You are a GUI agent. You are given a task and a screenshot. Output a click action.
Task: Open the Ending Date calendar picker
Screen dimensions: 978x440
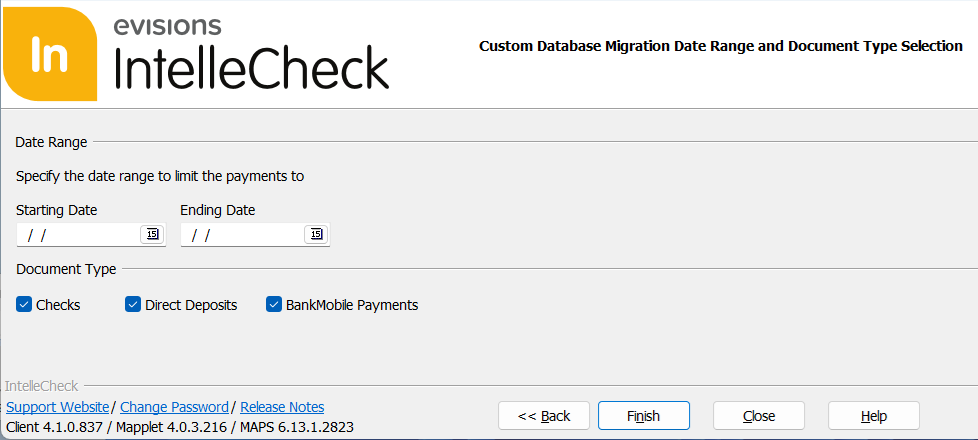pyautogui.click(x=316, y=235)
